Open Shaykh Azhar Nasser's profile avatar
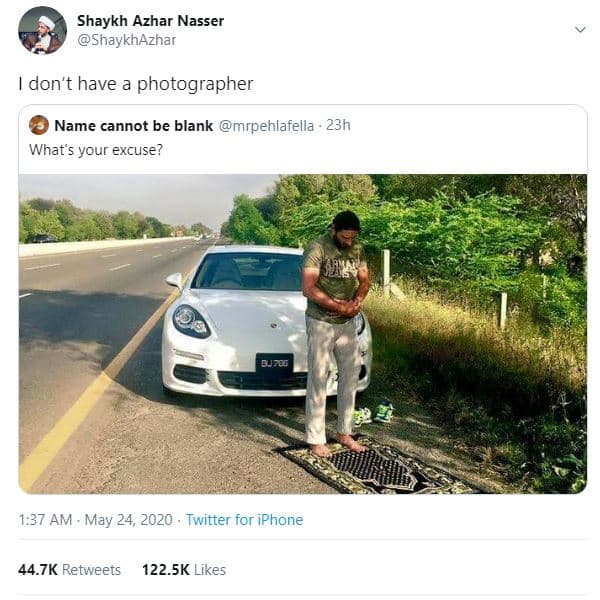Image resolution: width=600 pixels, height=600 pixels. tap(42, 30)
